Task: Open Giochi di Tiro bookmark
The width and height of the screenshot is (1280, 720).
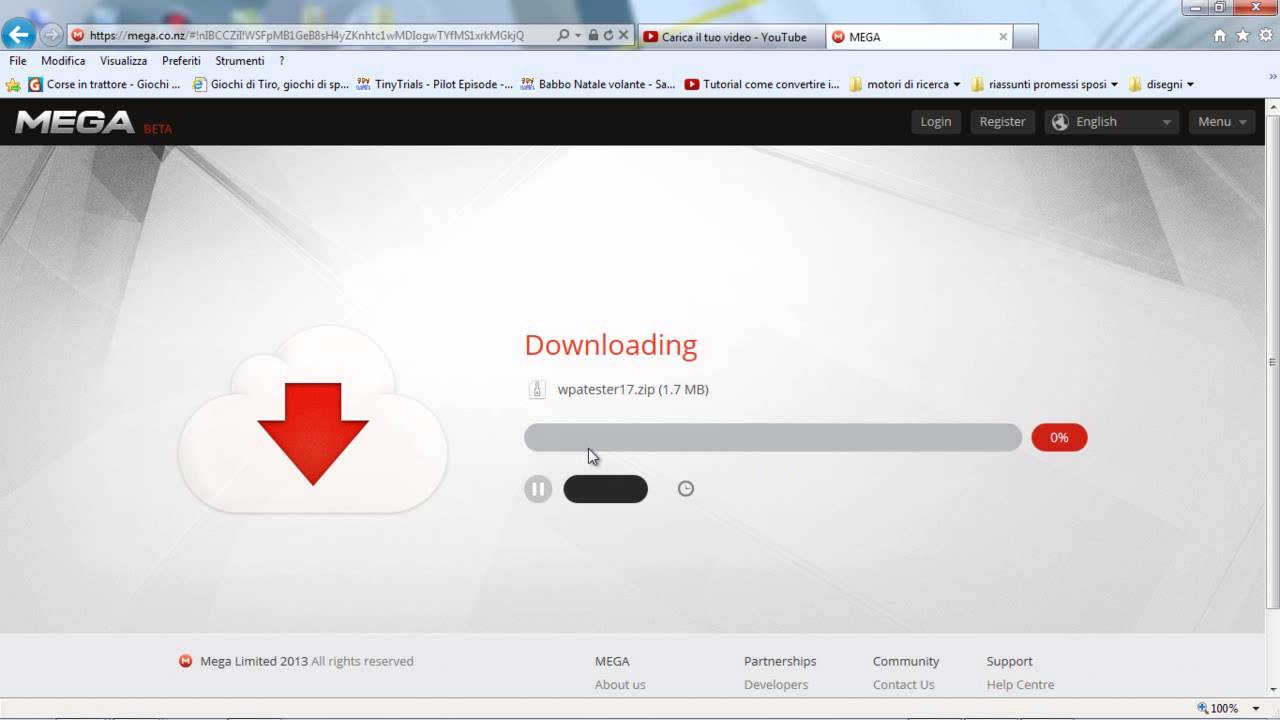Action: click(271, 85)
